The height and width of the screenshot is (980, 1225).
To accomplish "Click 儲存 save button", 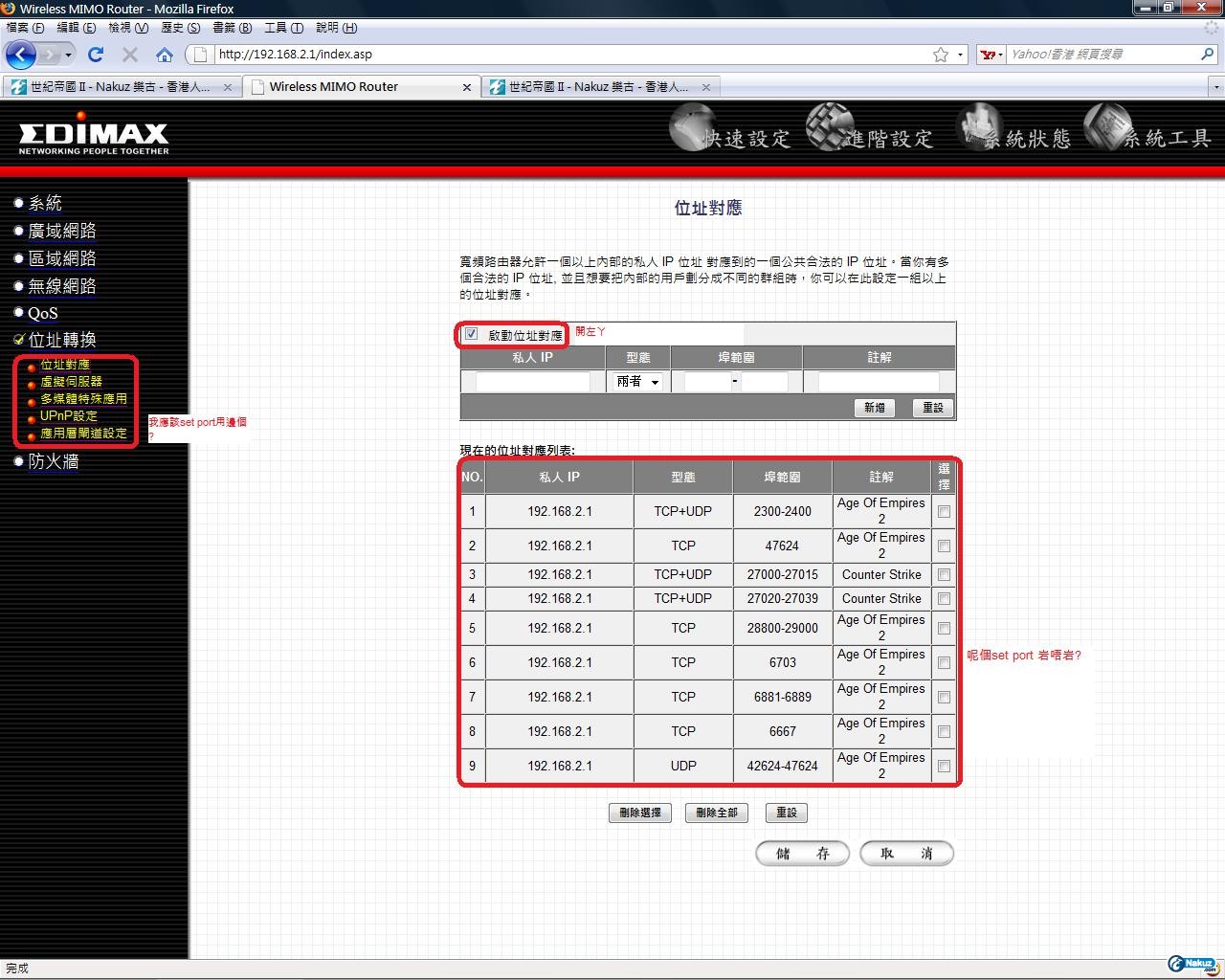I will pyautogui.click(x=802, y=854).
